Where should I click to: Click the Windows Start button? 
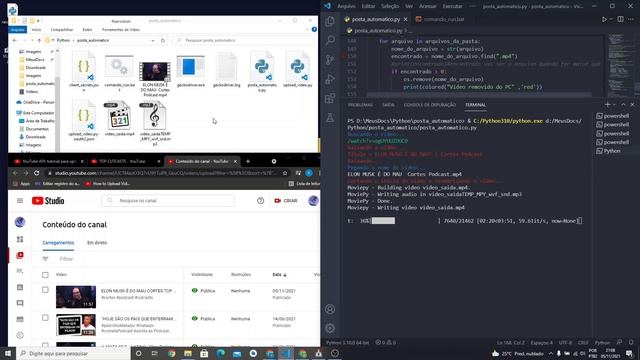click(8, 353)
